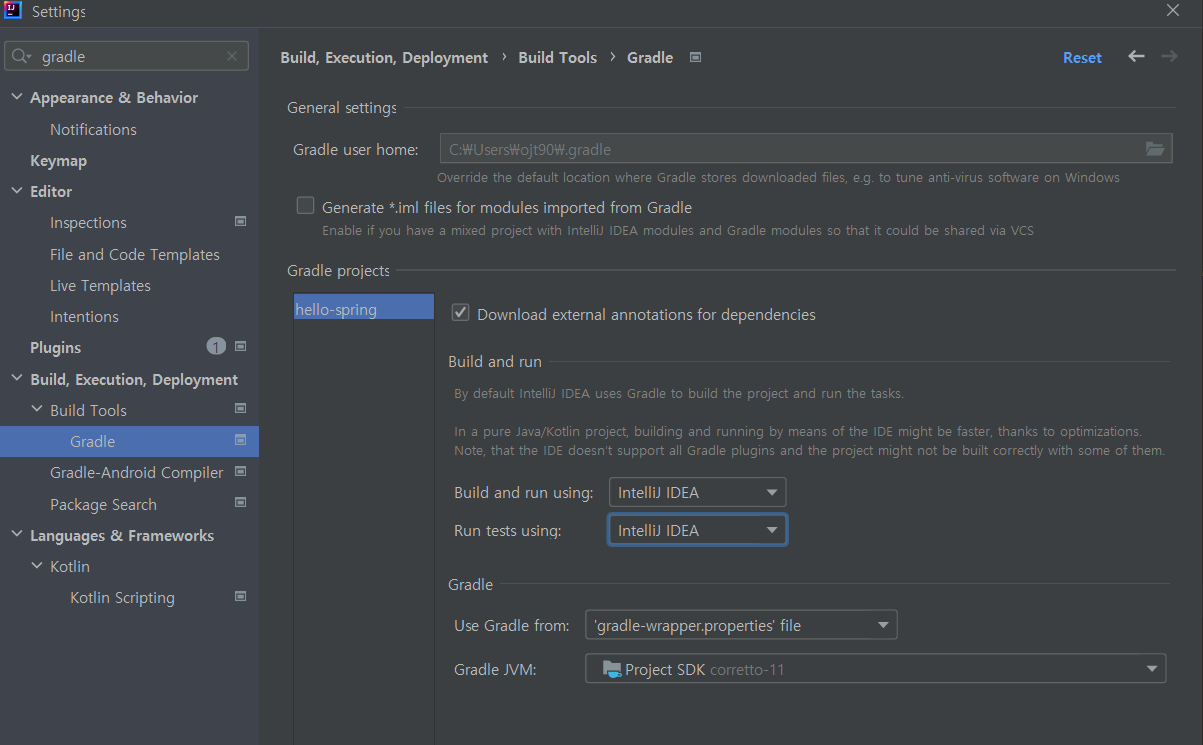Viewport: 1203px width, 745px height.
Task: Toggle Generate *.iml files checkbox
Action: (306, 206)
